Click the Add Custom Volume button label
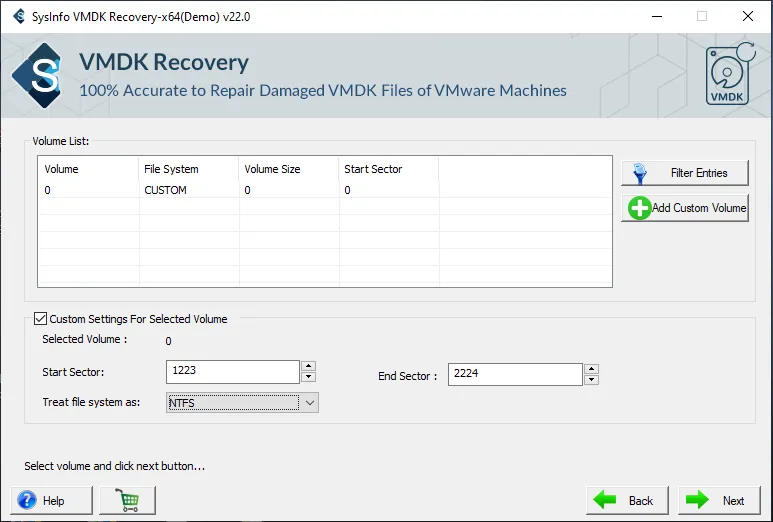The height and width of the screenshot is (522, 773). pos(699,208)
